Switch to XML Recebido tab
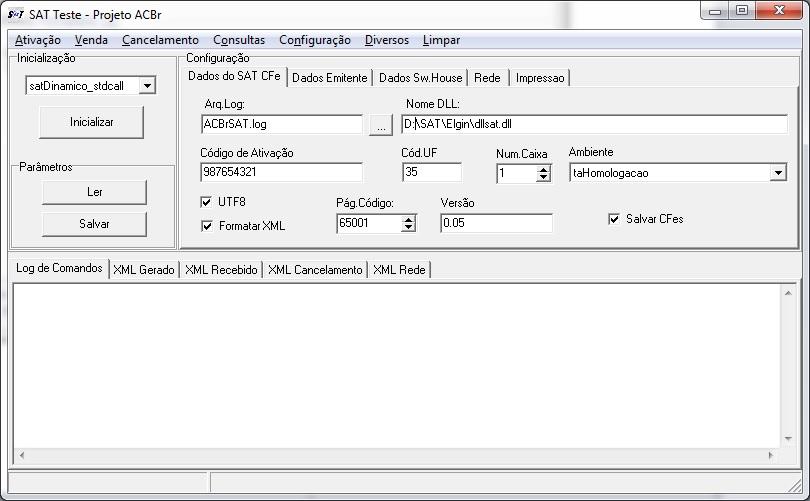Viewport: 810px width, 501px height. pyautogui.click(x=221, y=270)
